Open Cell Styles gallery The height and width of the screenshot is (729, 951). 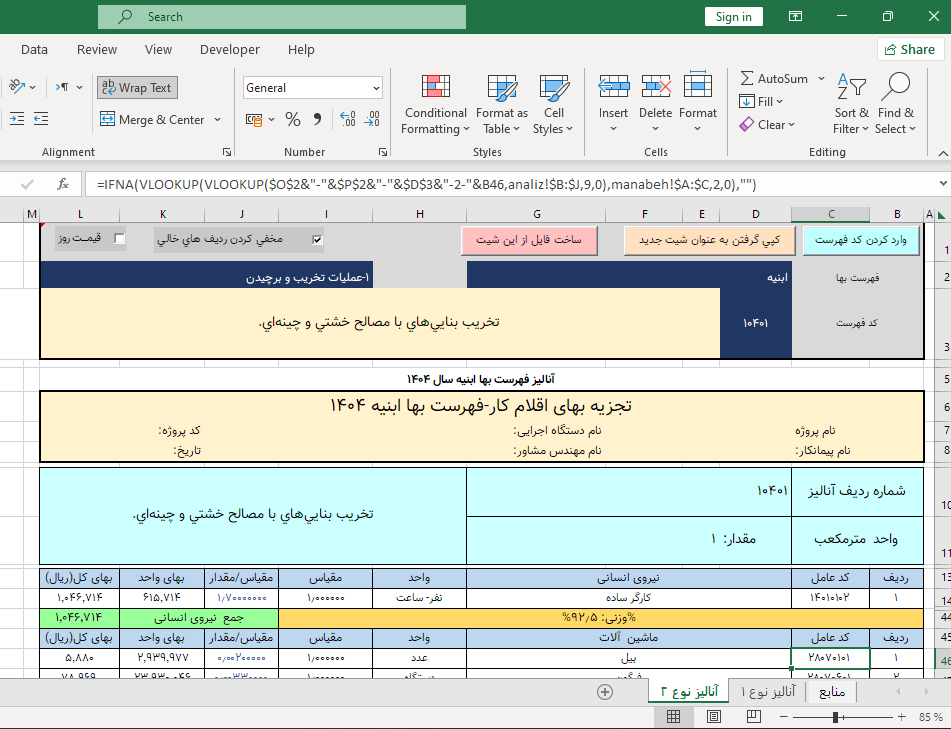point(553,104)
